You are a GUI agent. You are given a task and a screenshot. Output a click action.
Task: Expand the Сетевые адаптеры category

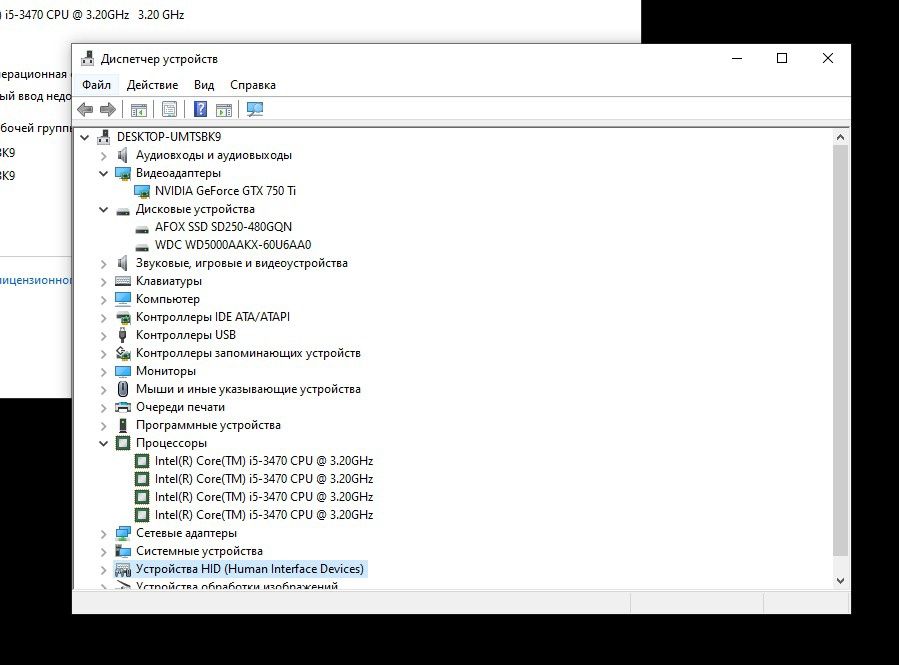104,534
